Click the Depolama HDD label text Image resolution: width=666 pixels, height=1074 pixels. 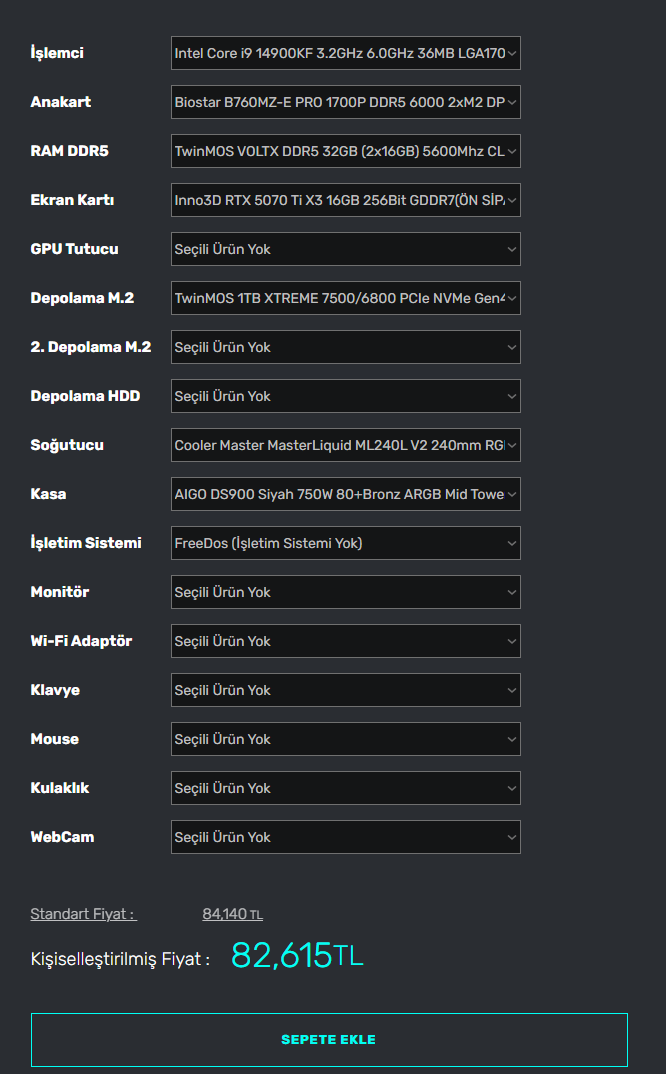85,396
